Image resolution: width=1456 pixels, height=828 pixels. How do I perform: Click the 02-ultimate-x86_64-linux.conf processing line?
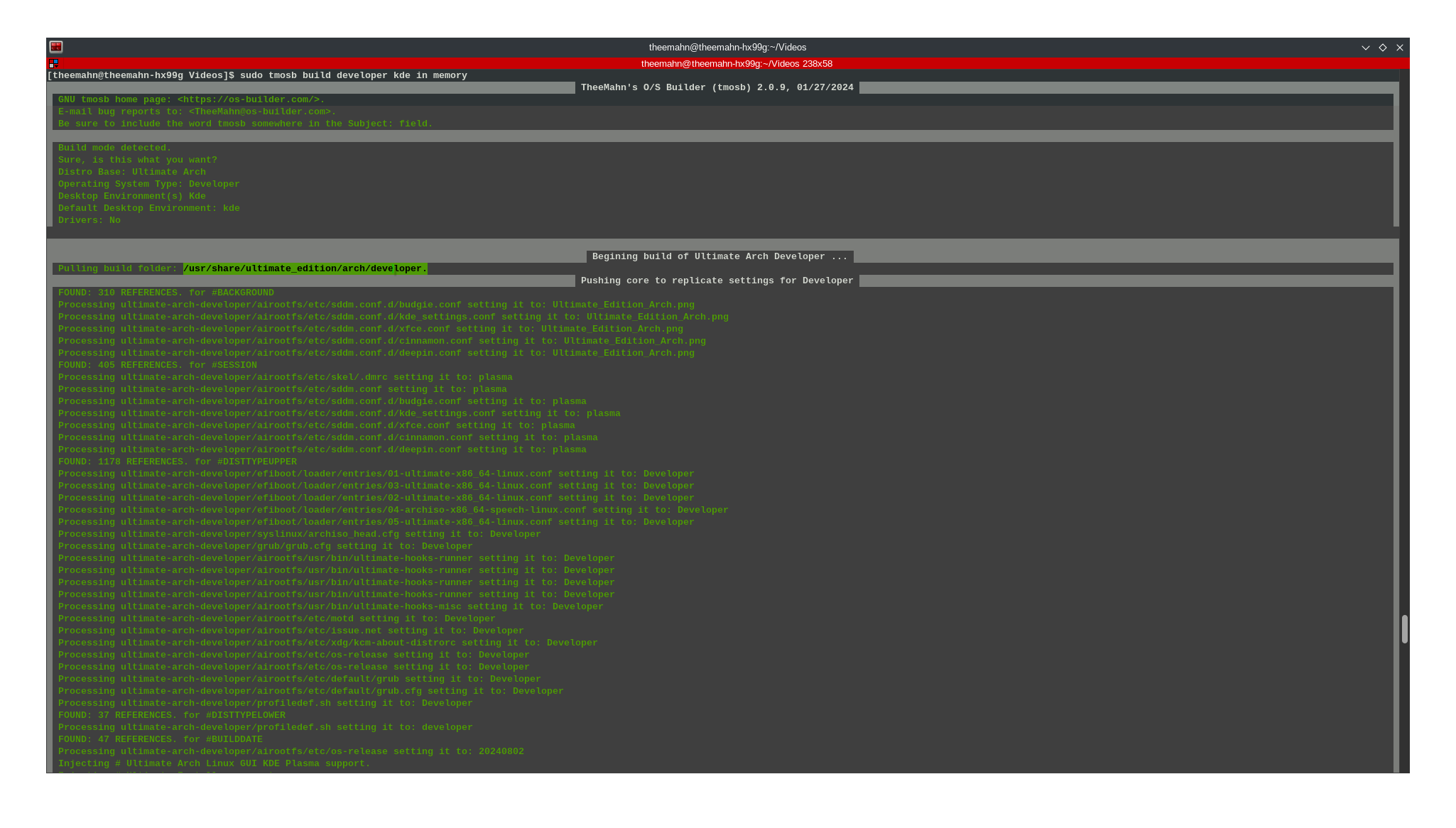(x=376, y=498)
